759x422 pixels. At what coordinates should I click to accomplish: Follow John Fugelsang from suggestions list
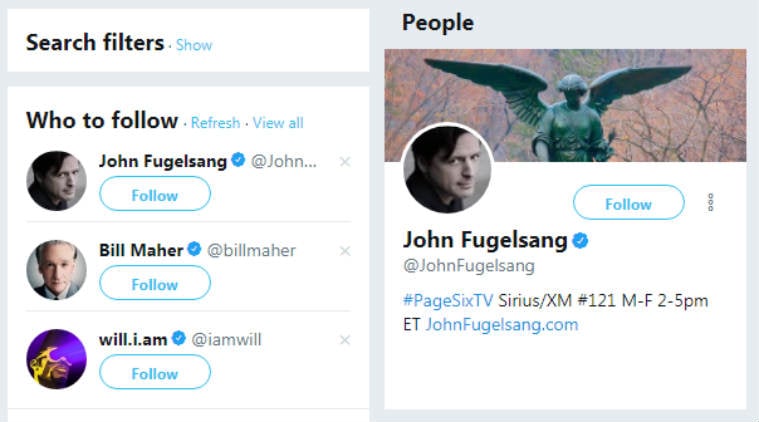(155, 195)
